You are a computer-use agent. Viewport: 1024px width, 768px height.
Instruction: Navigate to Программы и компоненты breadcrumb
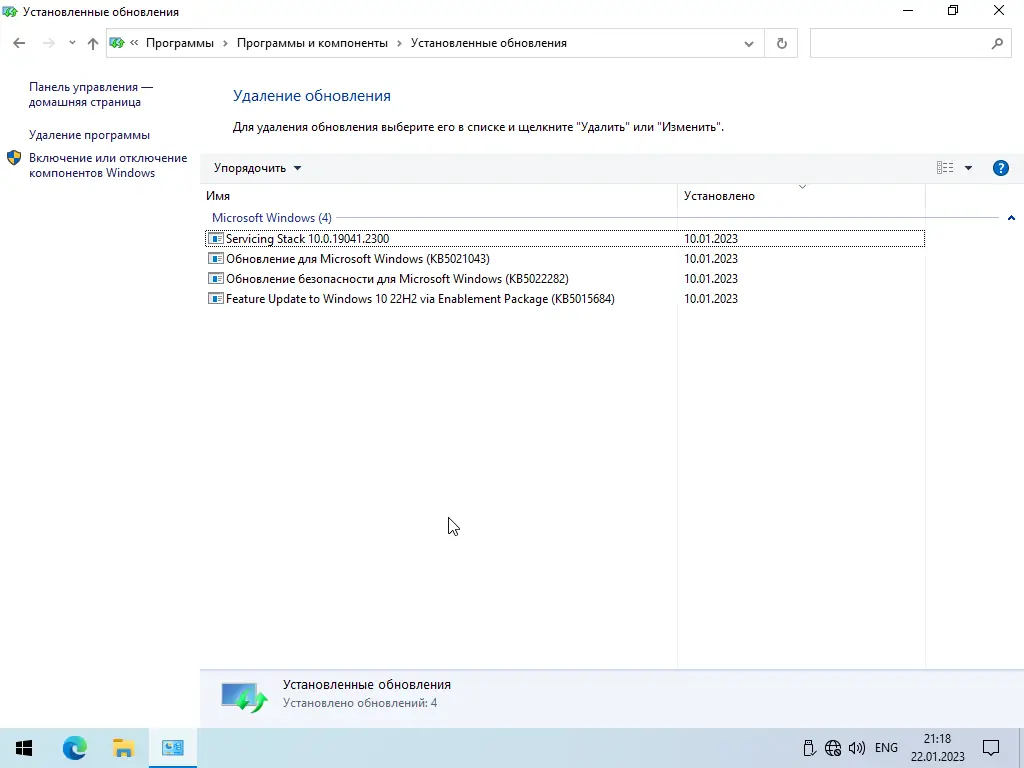click(x=312, y=43)
